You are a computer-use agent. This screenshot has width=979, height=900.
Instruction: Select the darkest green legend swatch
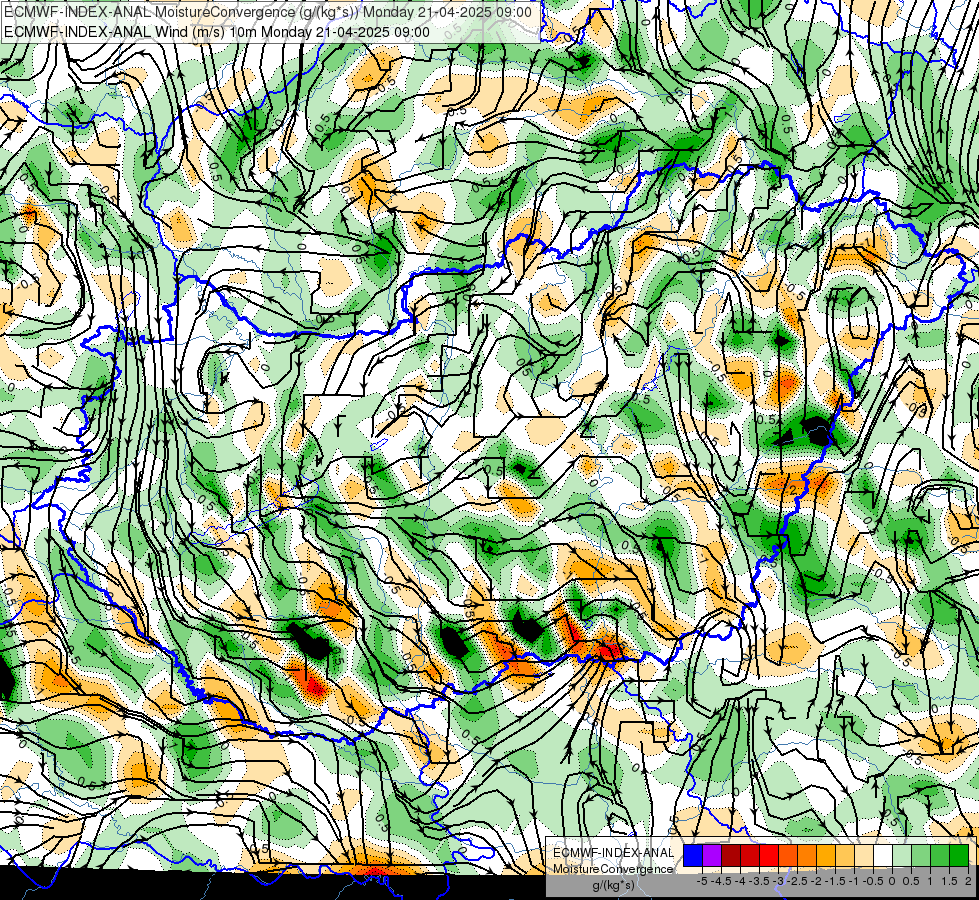pos(959,856)
